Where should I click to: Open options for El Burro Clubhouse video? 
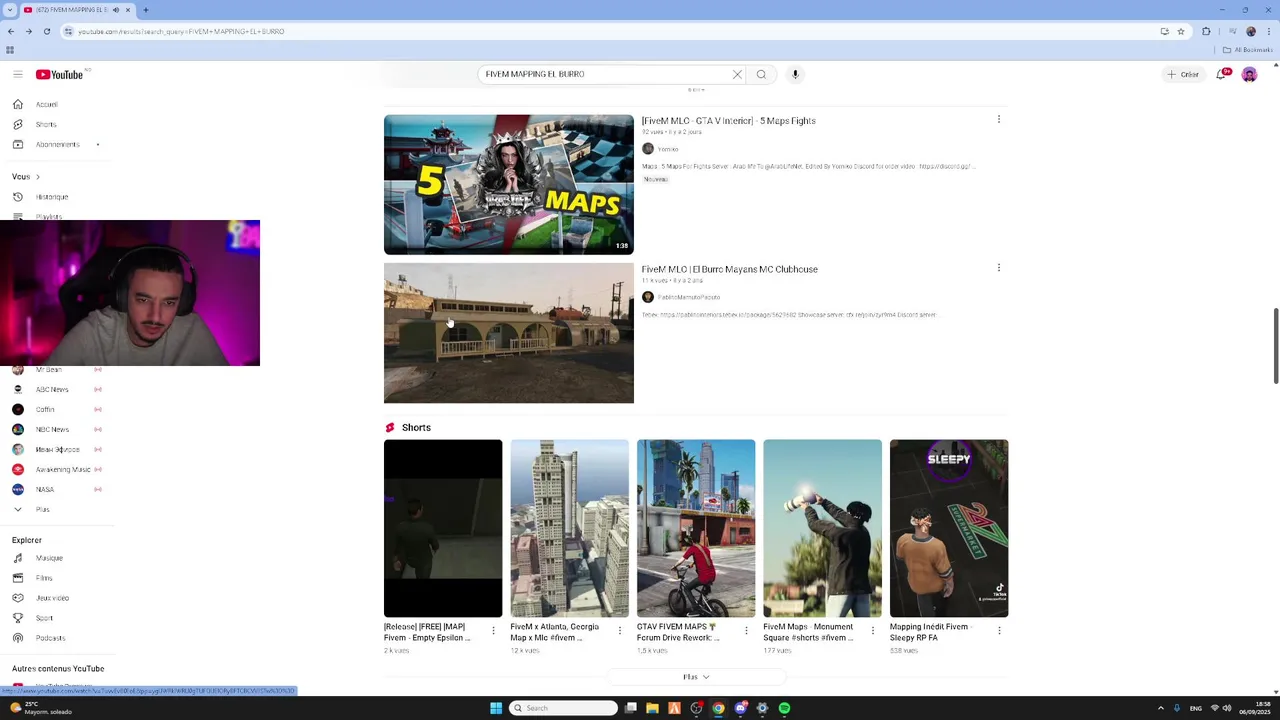(x=998, y=268)
